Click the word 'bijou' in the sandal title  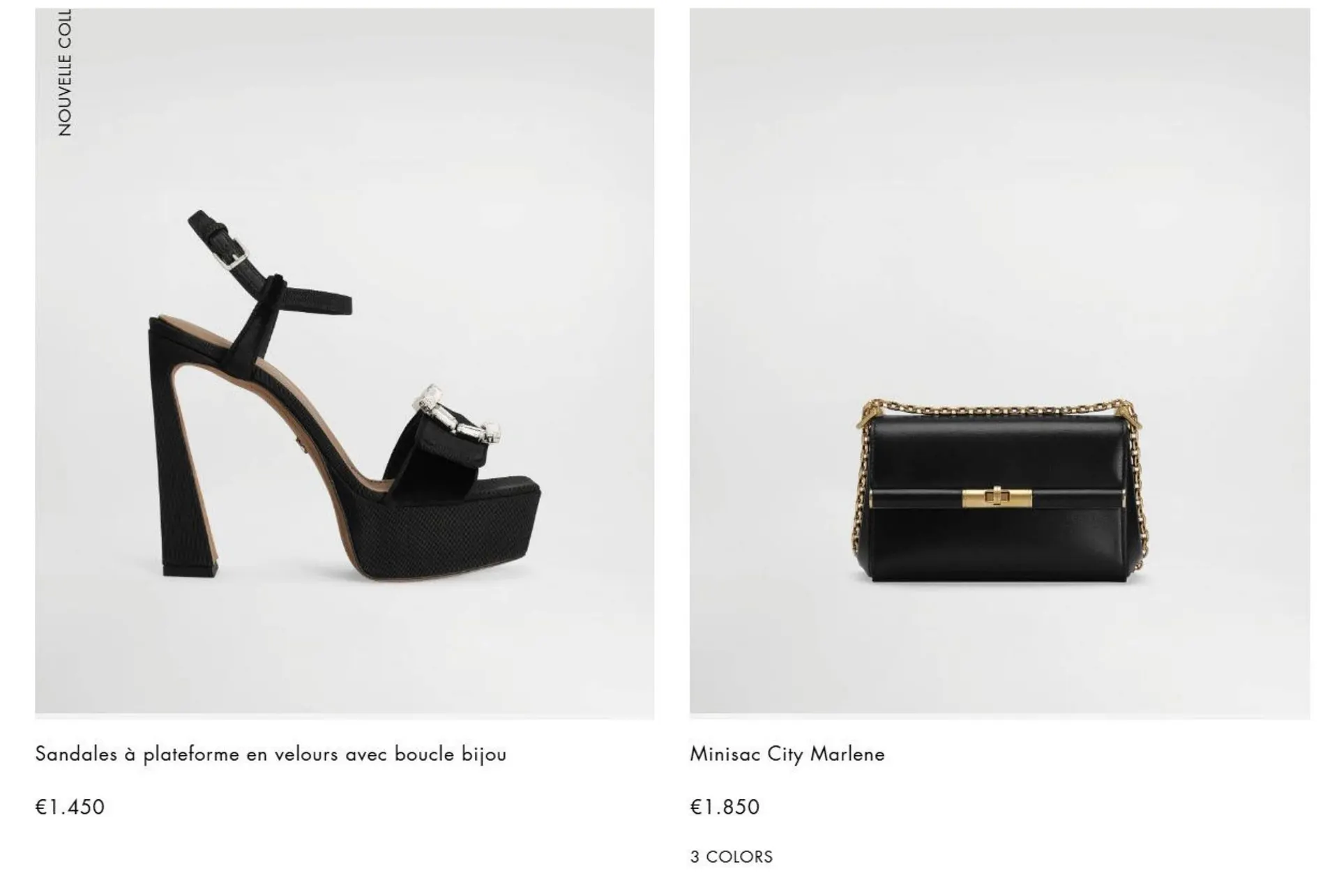pyautogui.click(x=483, y=754)
